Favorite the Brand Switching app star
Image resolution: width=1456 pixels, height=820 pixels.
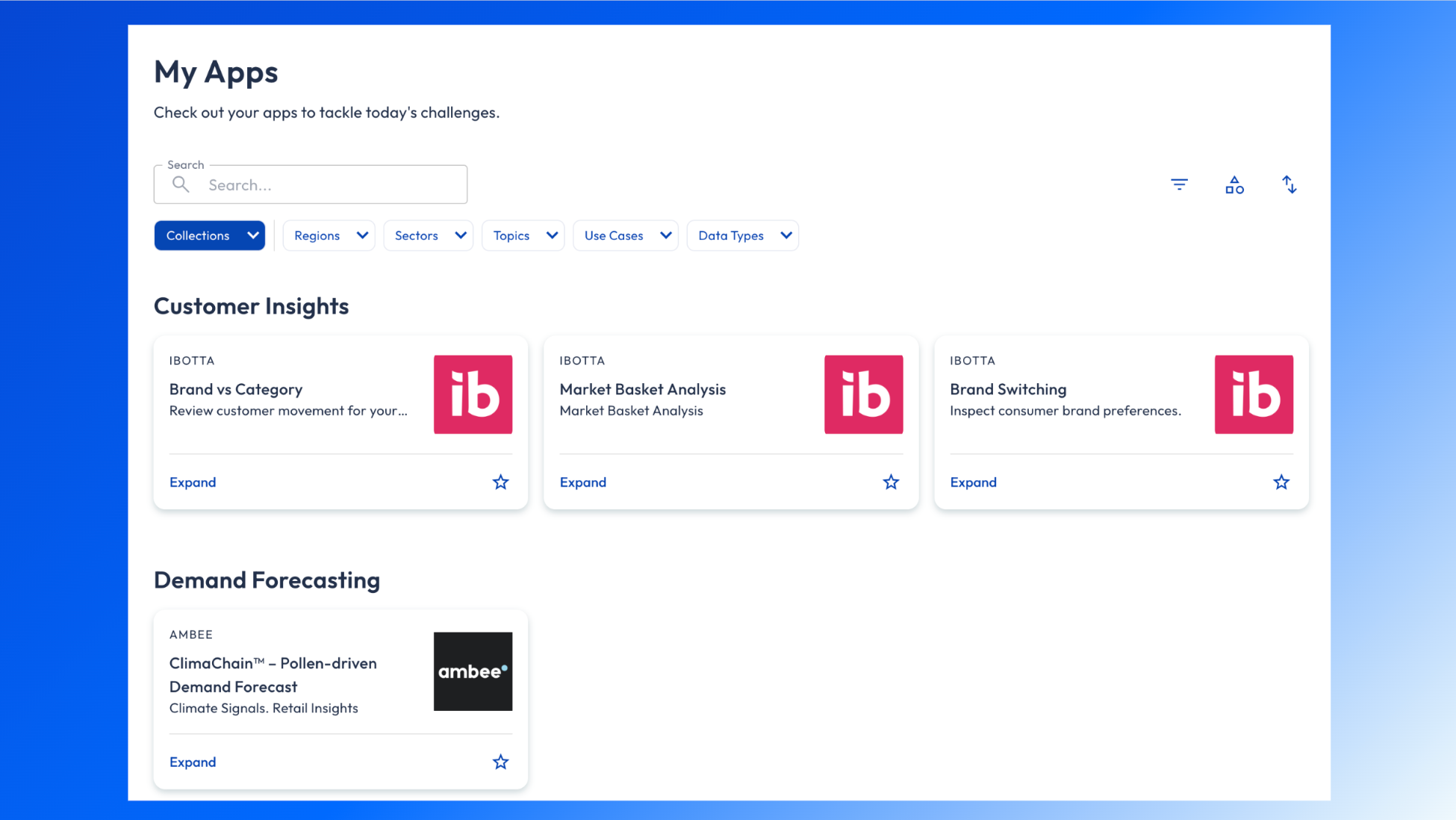pos(1281,482)
